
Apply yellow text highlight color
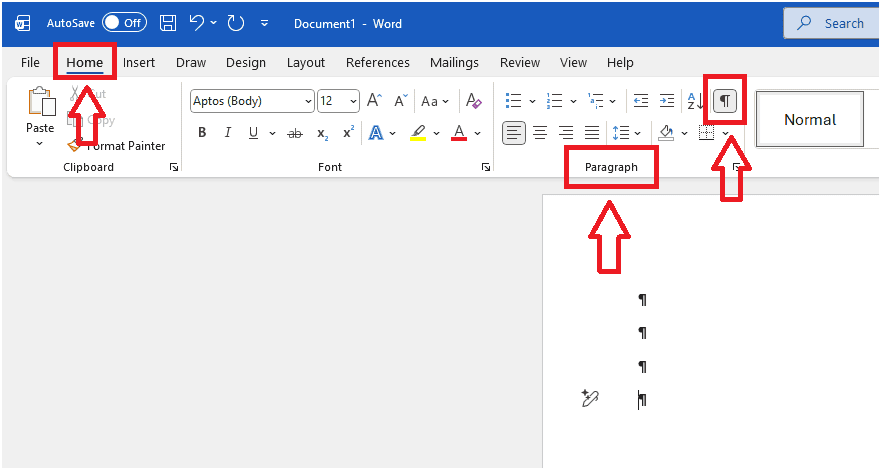(x=418, y=133)
